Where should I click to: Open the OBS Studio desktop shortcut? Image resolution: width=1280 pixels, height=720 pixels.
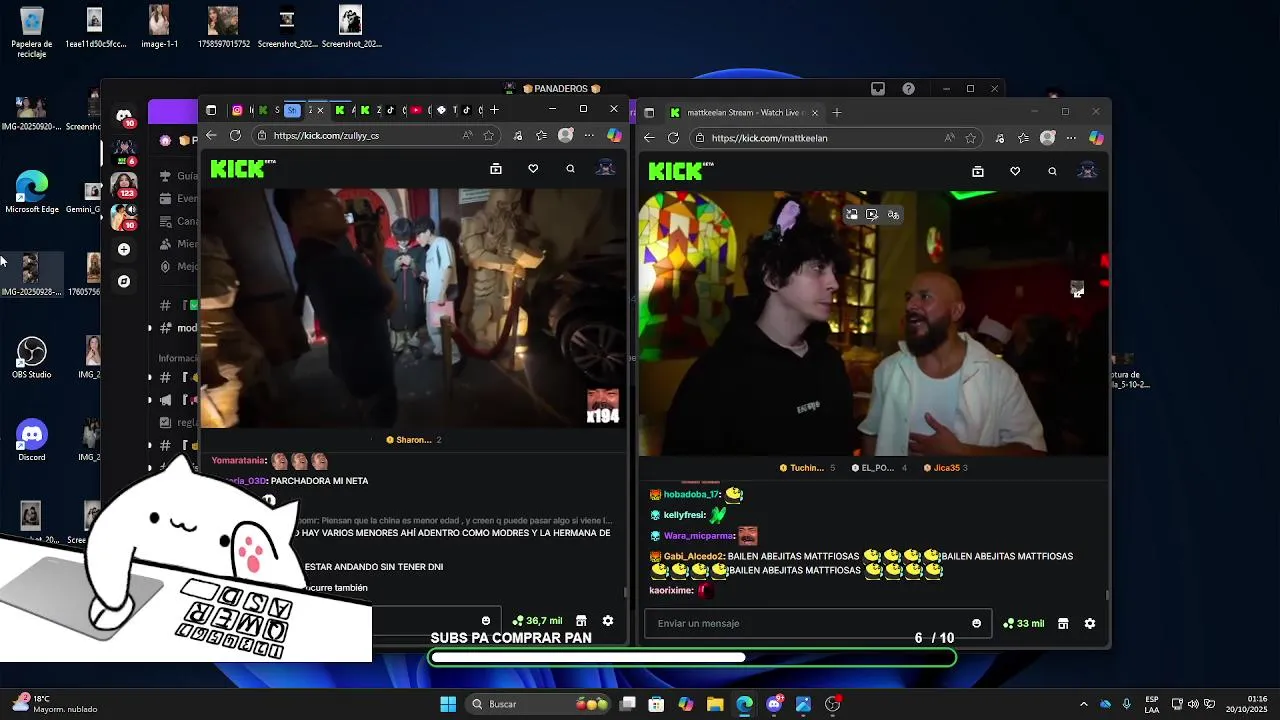(32, 358)
